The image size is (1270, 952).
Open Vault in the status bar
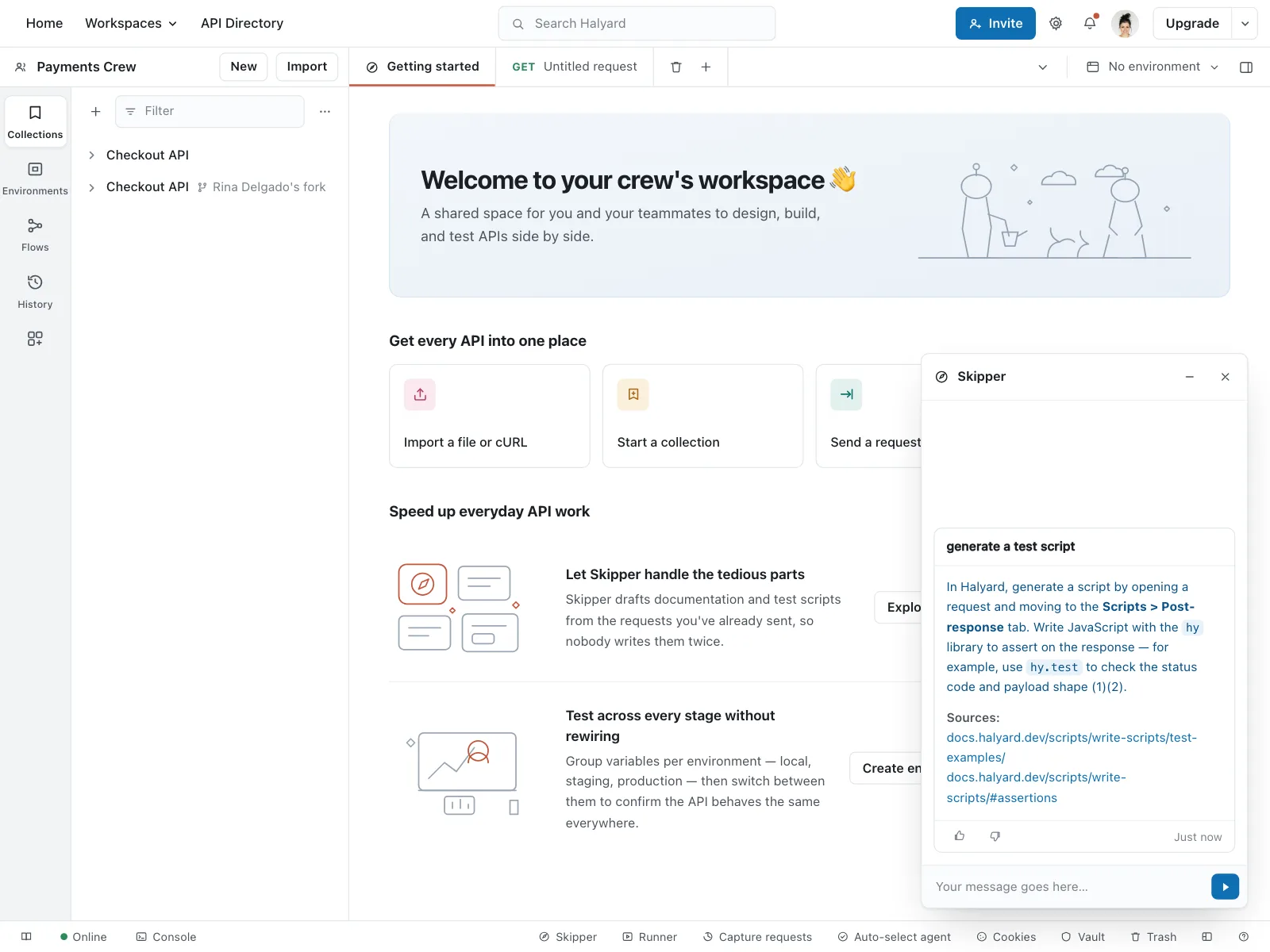click(x=1083, y=937)
